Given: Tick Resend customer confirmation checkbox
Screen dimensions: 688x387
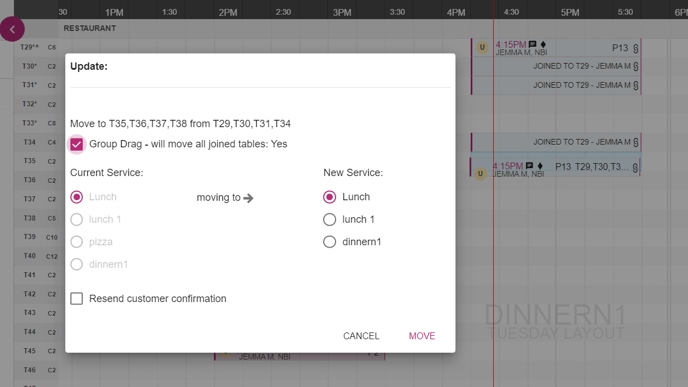Looking at the screenshot, I should (76, 299).
